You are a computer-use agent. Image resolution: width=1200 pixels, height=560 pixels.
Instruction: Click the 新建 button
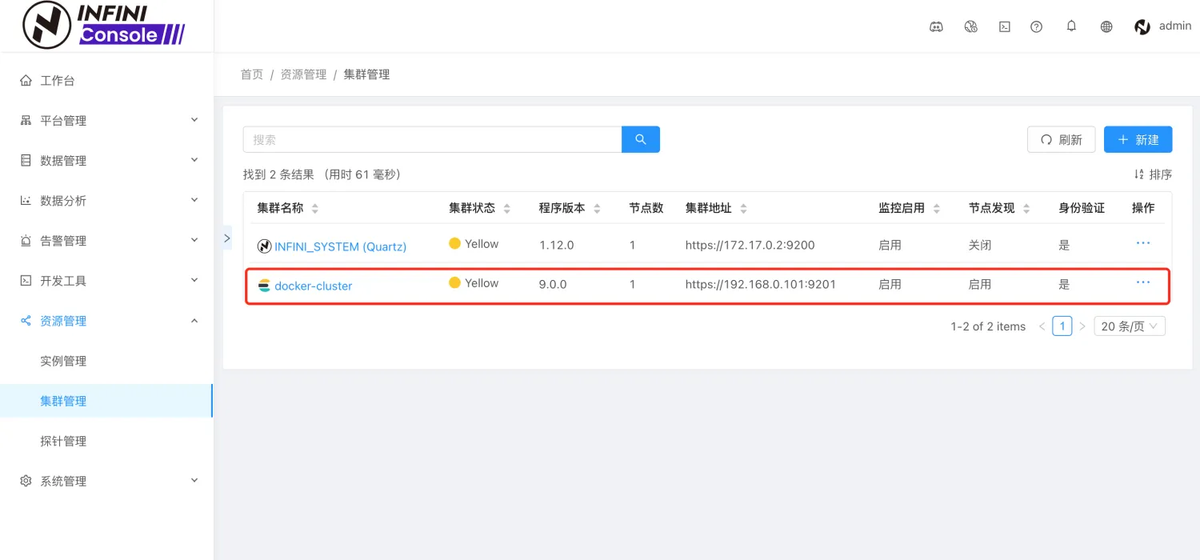[1138, 139]
